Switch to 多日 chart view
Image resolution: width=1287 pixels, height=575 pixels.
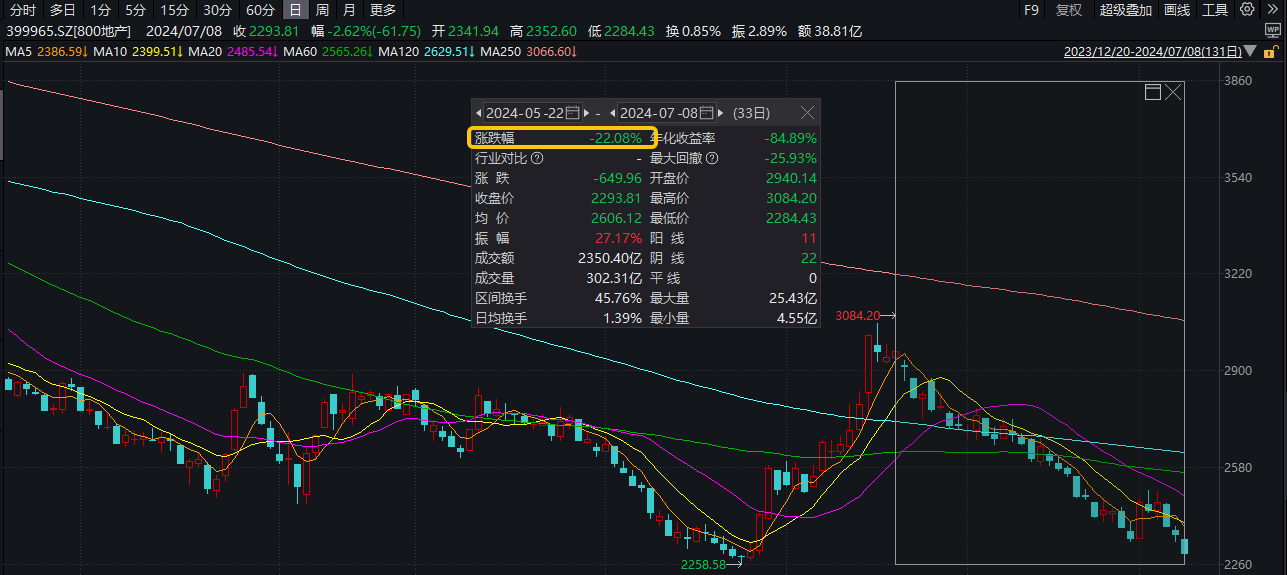(63, 10)
